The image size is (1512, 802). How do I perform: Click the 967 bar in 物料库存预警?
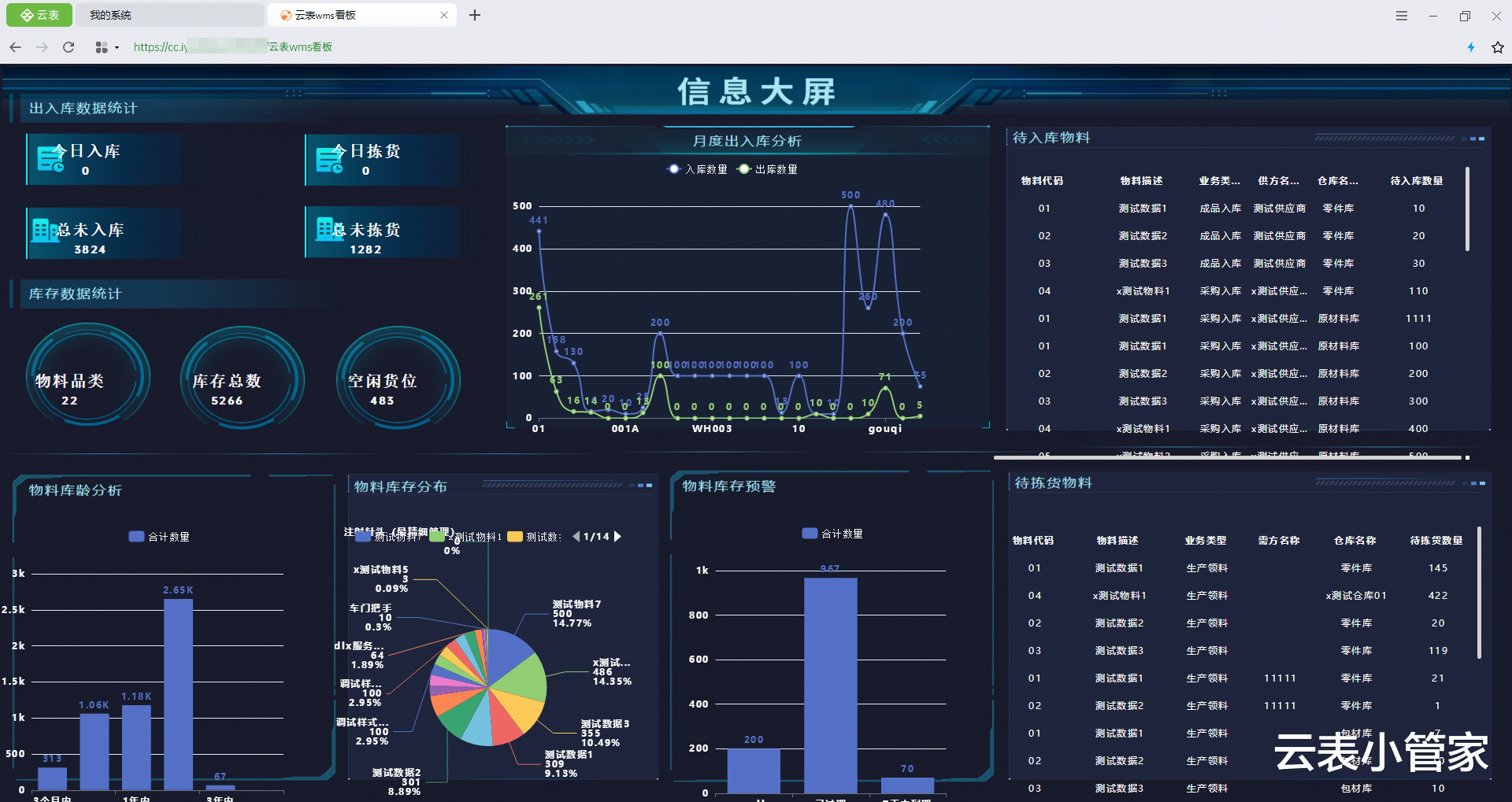[x=830, y=686]
